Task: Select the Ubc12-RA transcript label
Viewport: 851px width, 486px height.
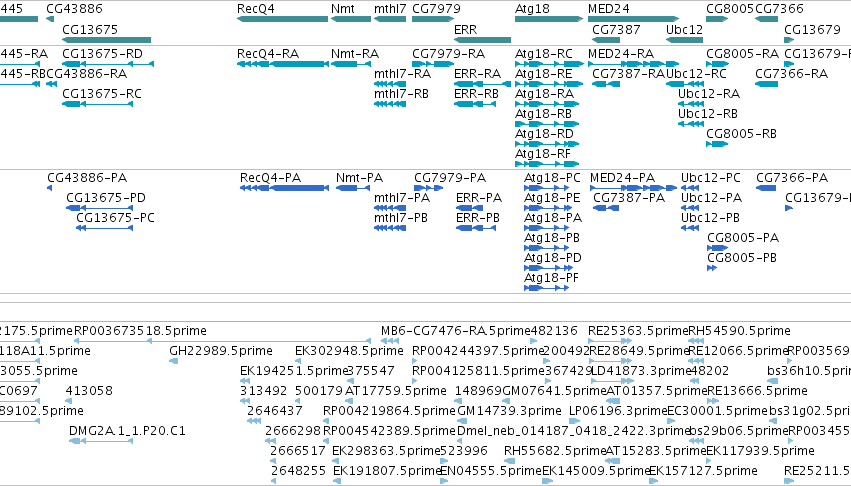Action: (x=709, y=93)
